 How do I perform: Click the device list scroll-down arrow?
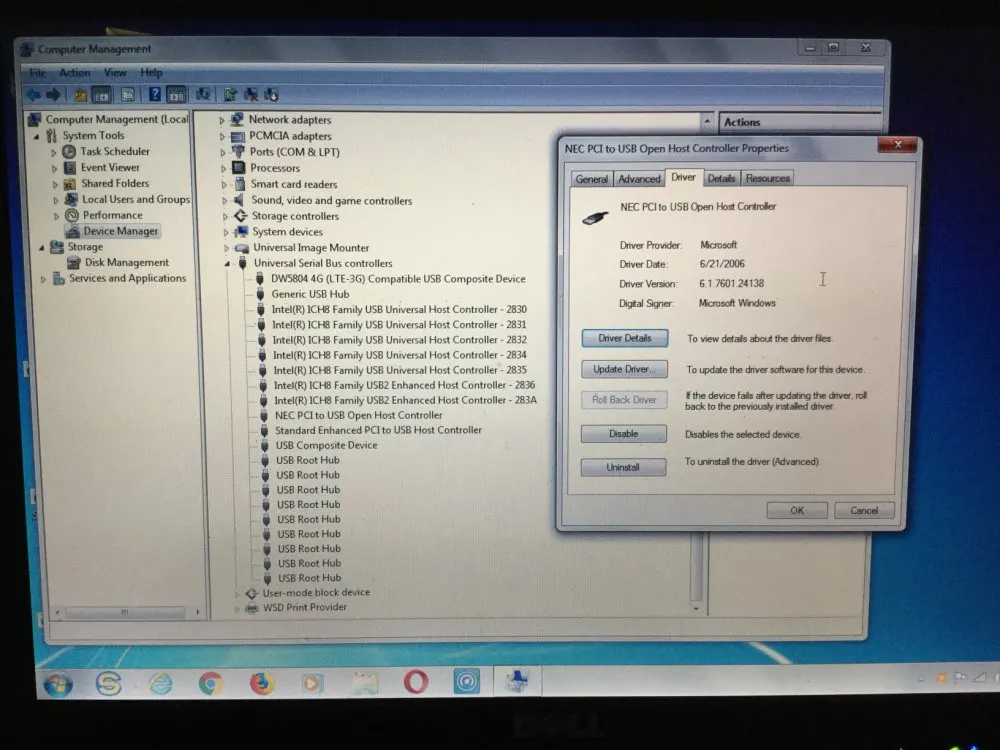point(696,609)
